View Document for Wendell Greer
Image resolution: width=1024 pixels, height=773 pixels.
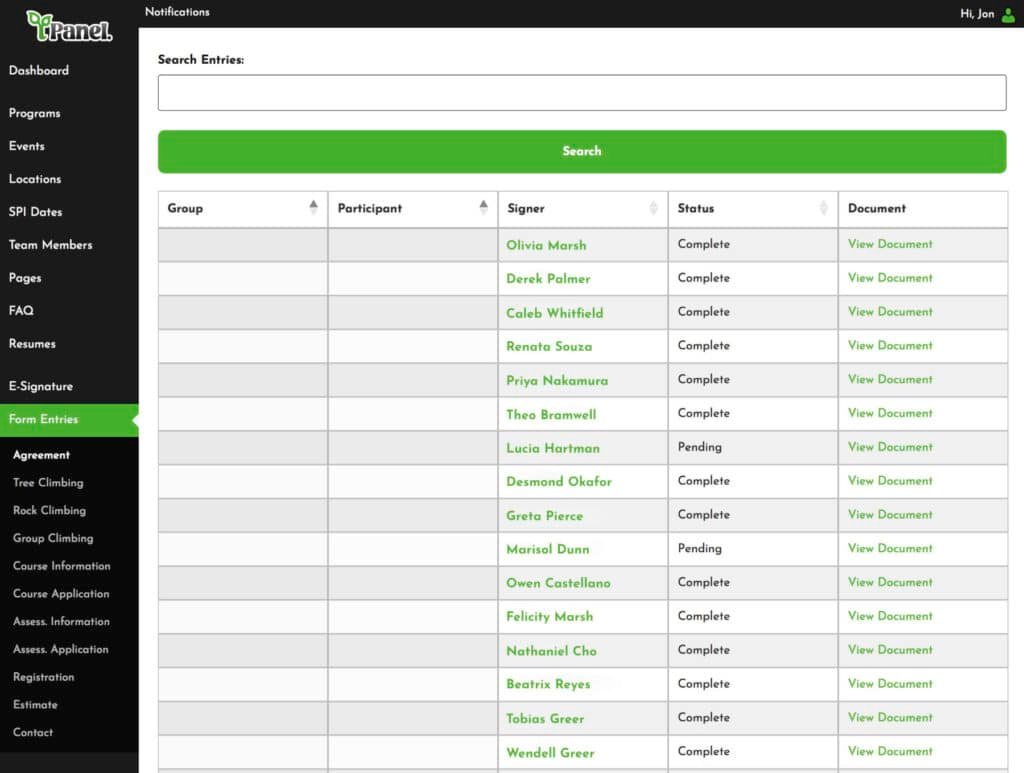890,751
